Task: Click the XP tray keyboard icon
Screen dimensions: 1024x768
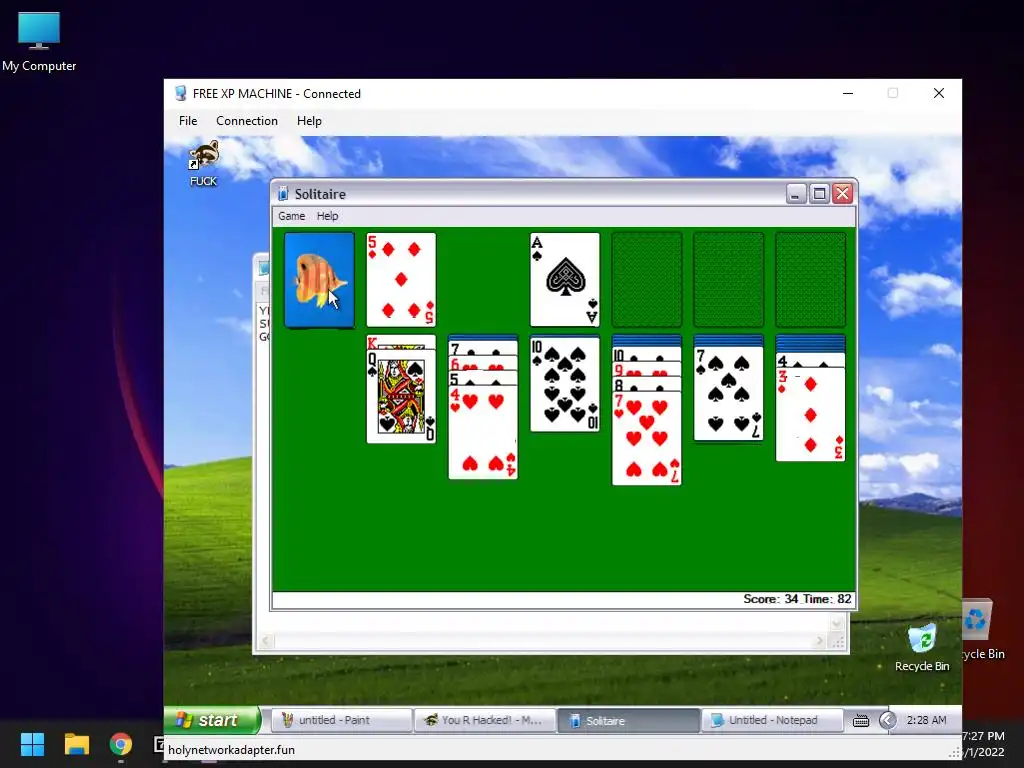Action: click(861, 720)
